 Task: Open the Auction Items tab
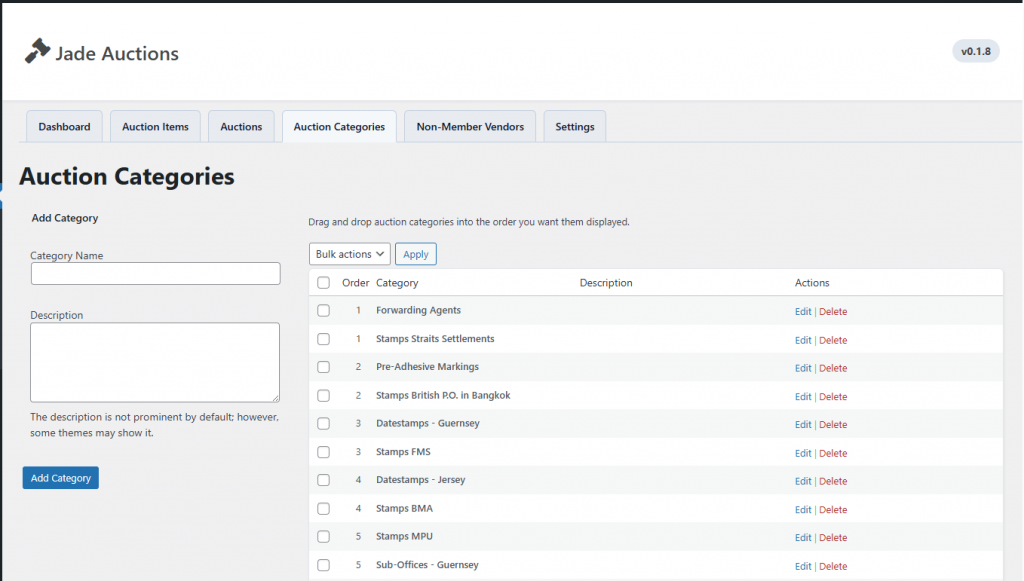coord(155,127)
